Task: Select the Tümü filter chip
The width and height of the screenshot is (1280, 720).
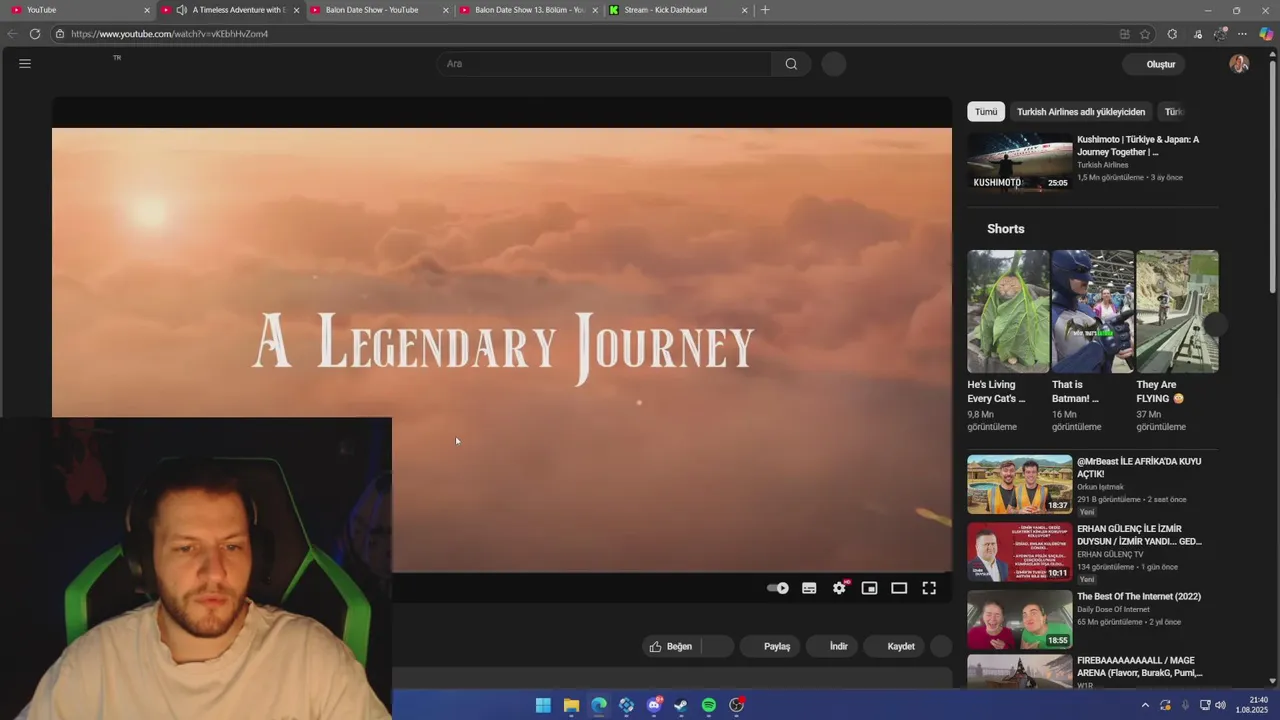Action: tap(986, 112)
